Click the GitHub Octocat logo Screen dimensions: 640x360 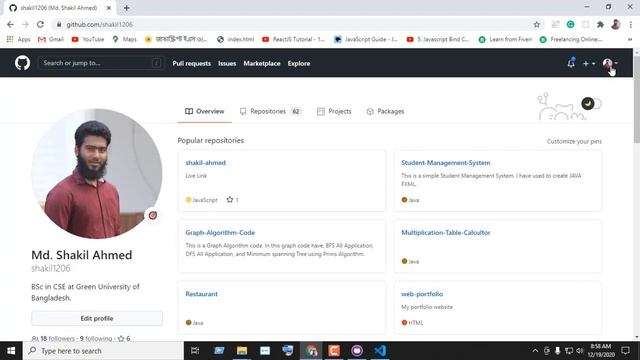tap(22, 63)
